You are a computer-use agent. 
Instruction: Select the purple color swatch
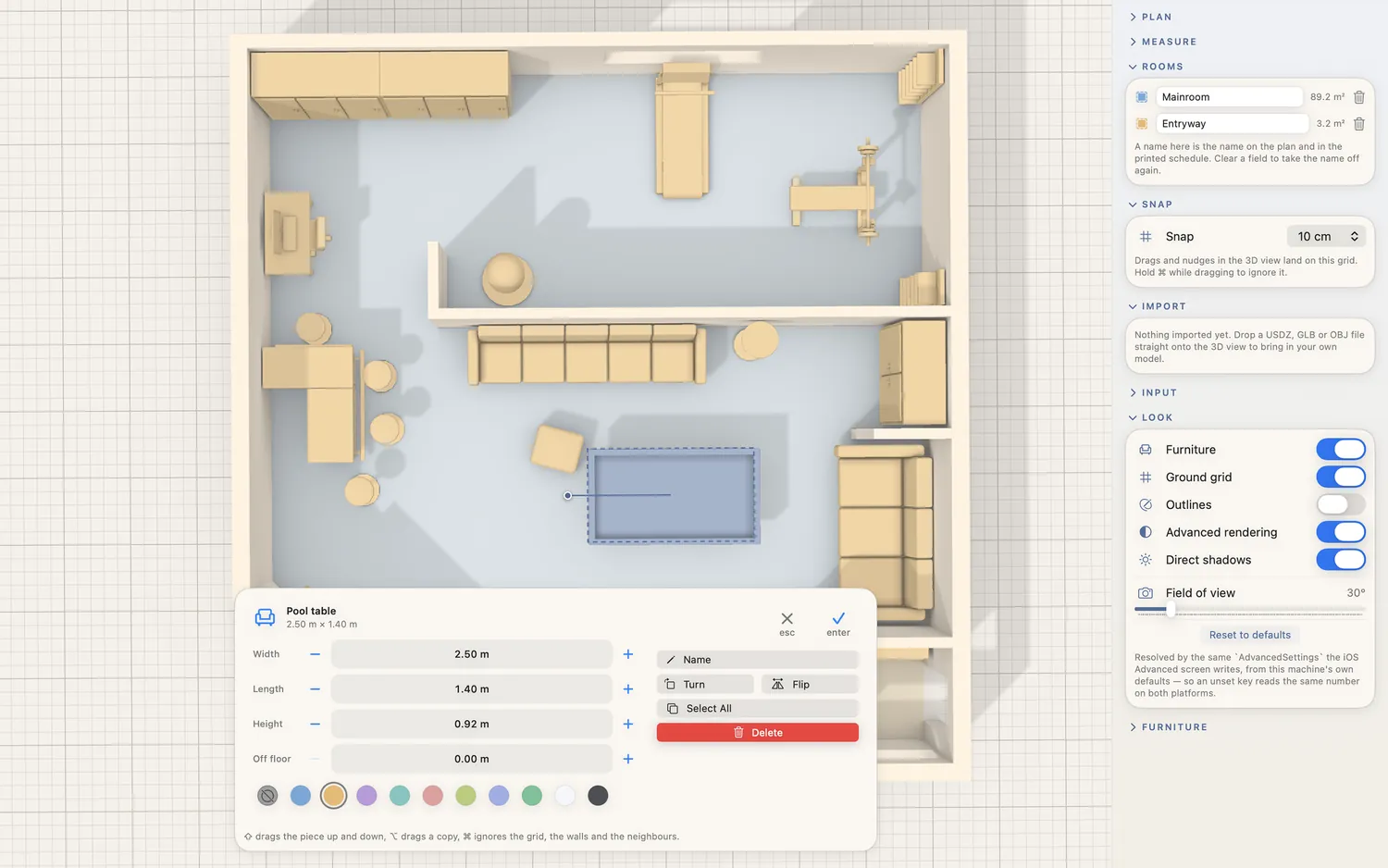(366, 796)
